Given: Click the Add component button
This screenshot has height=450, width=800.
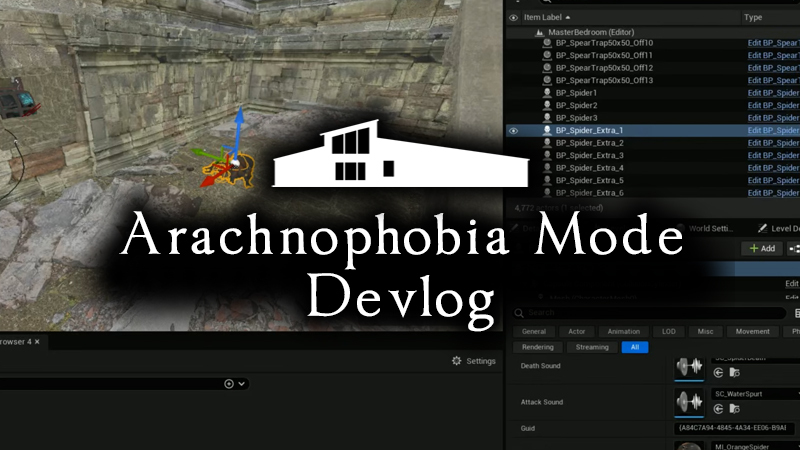Looking at the screenshot, I should [762, 248].
